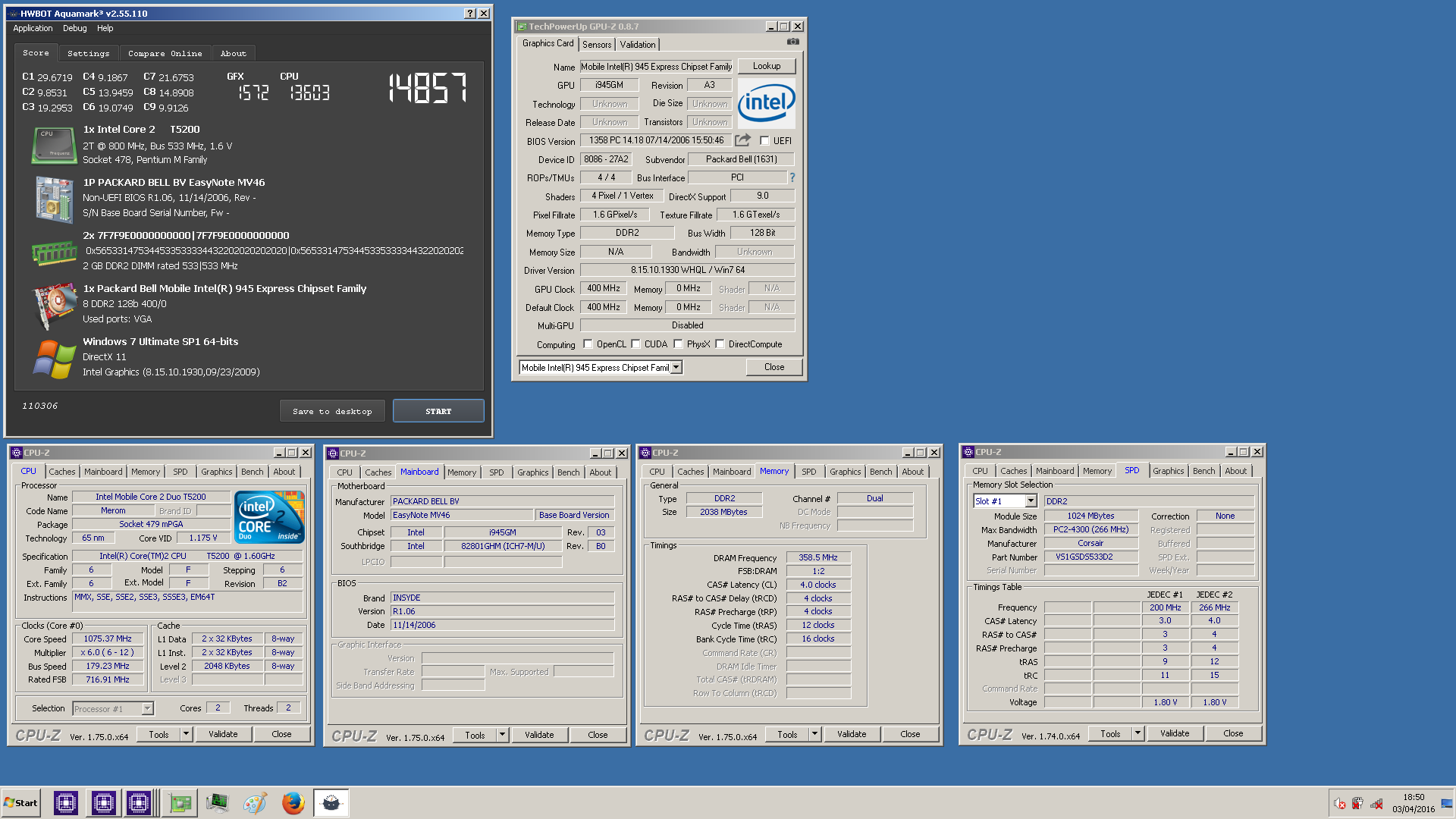Click the Aquamark title bar icon
The image size is (1456, 819).
[x=13, y=14]
